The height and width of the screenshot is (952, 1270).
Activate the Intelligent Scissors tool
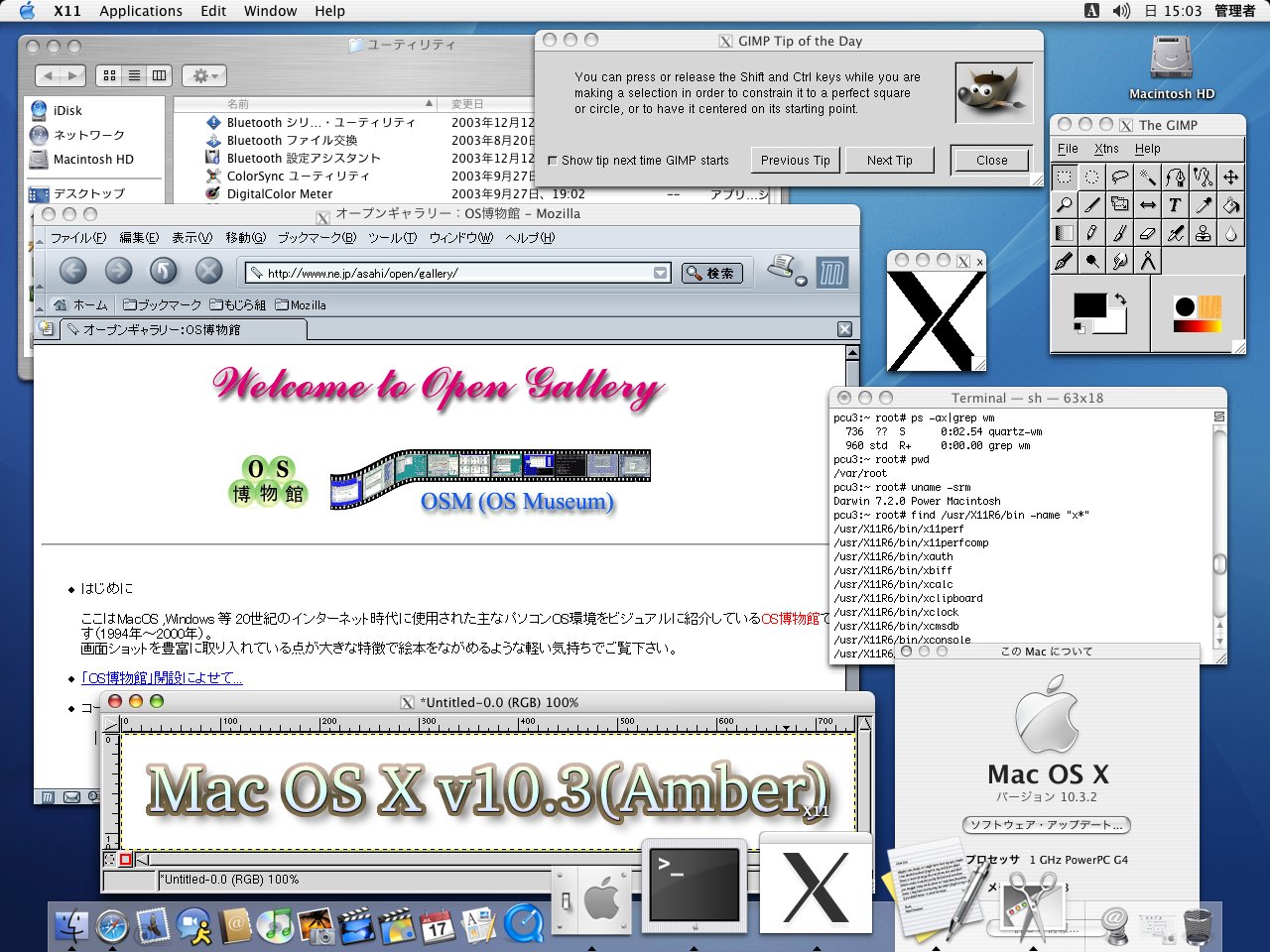click(1203, 178)
